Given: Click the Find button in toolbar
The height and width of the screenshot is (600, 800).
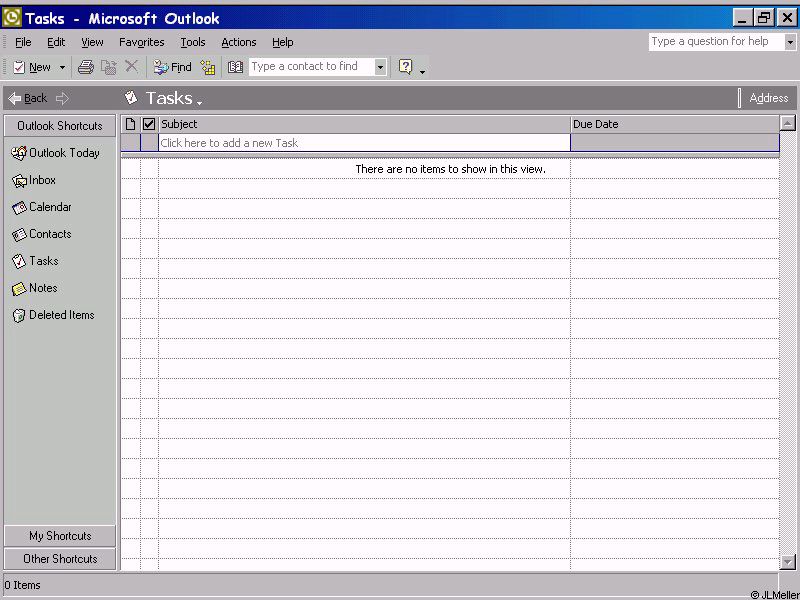Looking at the screenshot, I should [172, 67].
